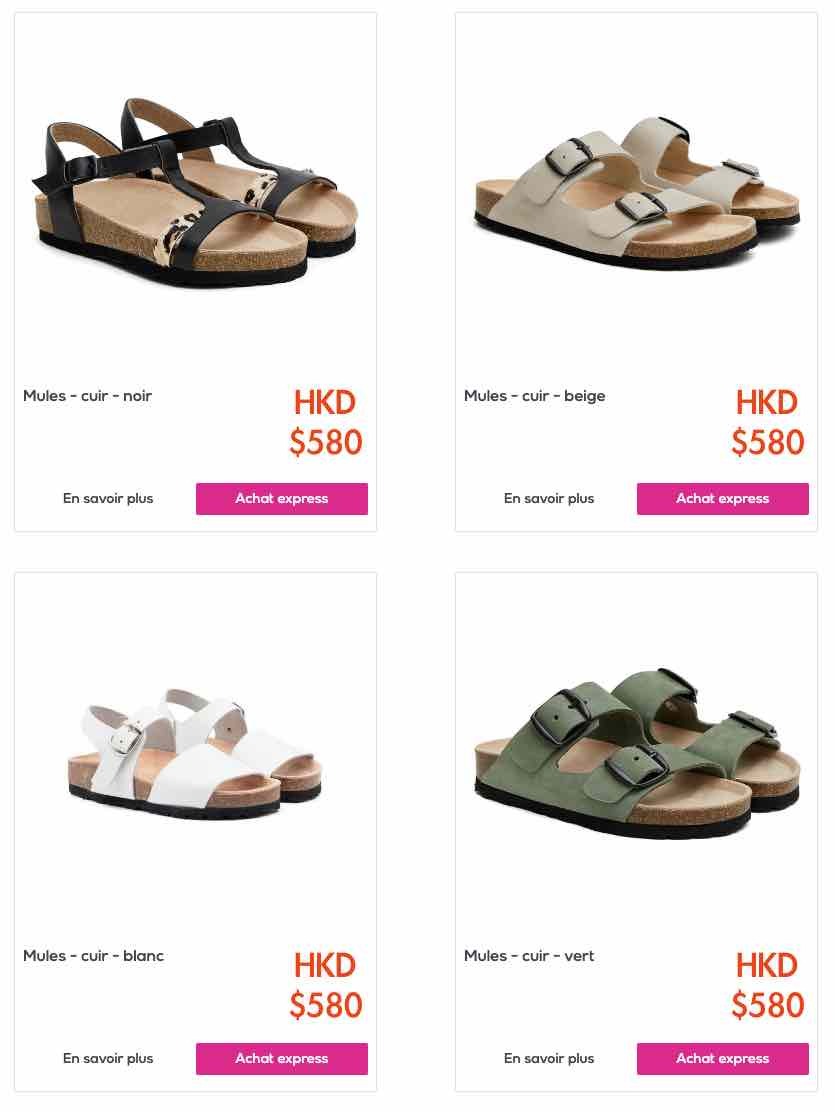Open 'En savoir plus' for blanc mules
This screenshot has width=835, height=1112.
point(108,1059)
